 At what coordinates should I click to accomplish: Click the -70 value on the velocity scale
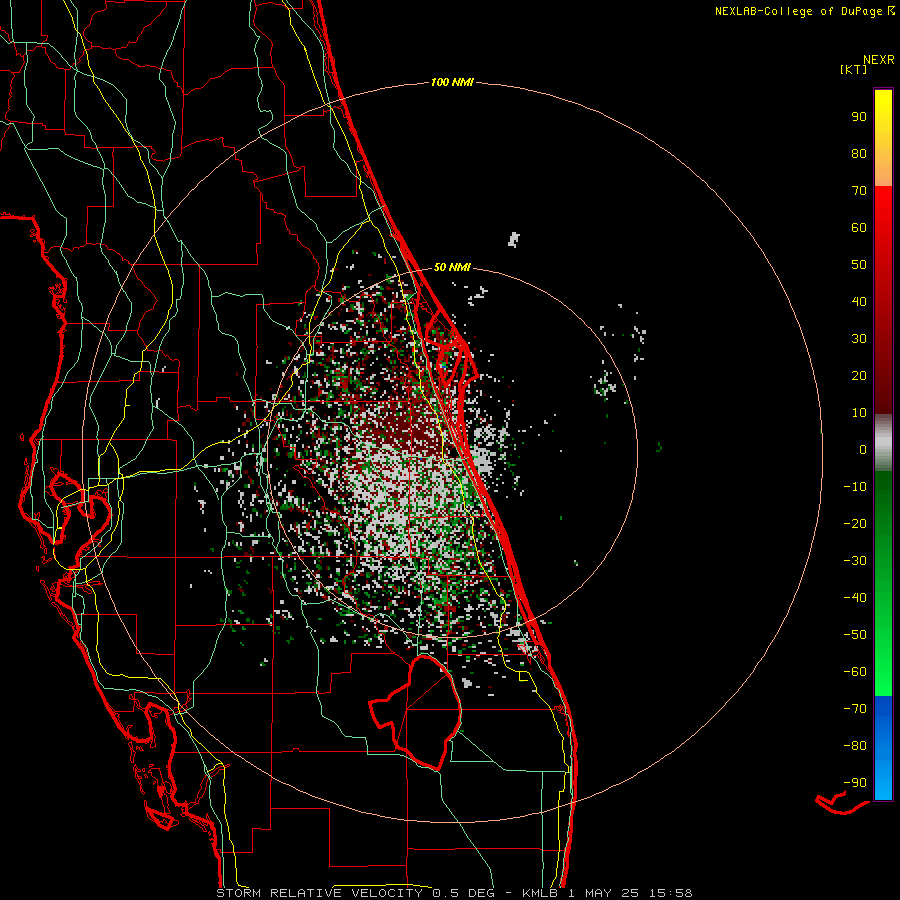pos(855,709)
